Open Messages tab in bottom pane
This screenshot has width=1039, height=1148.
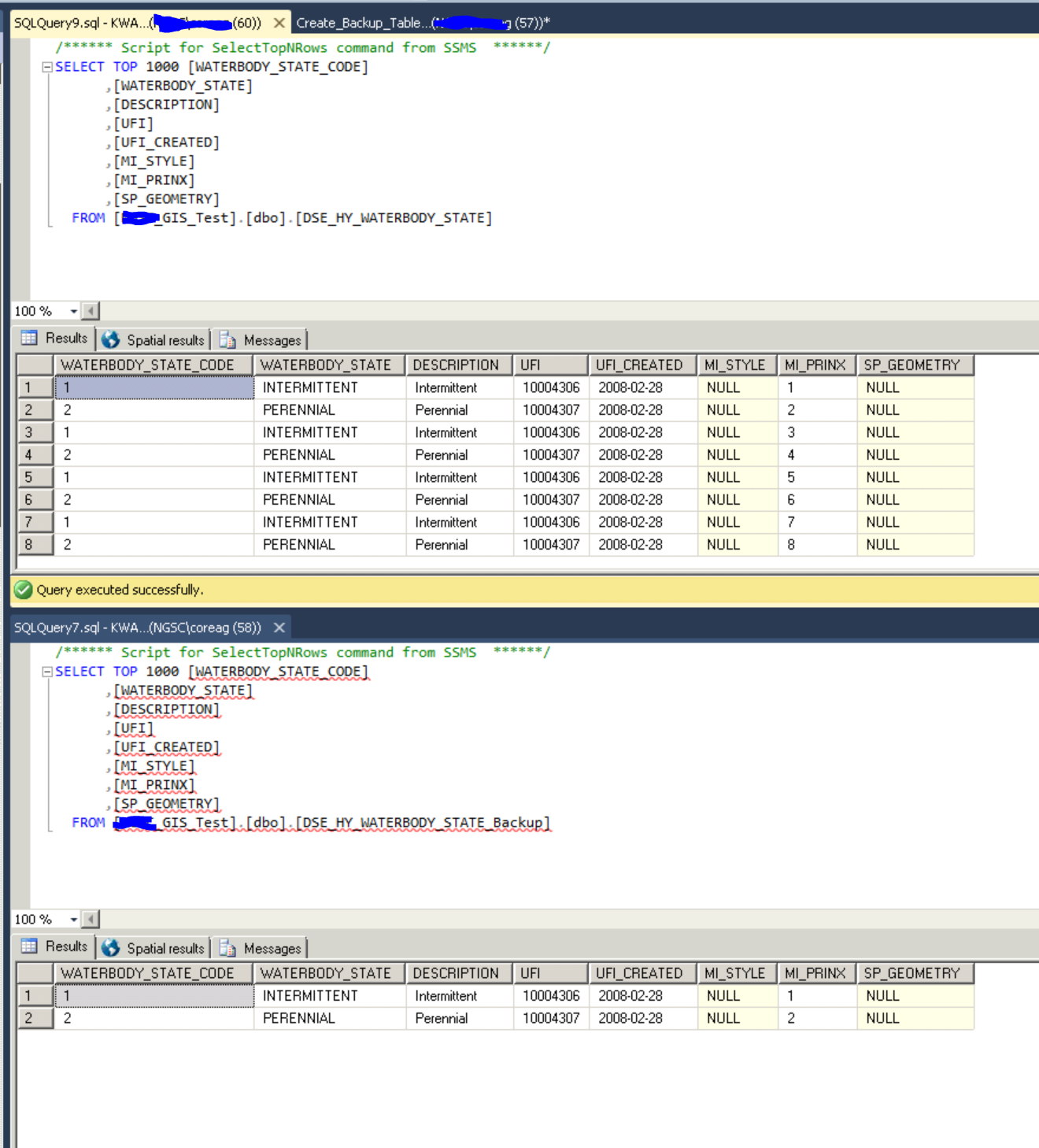[261, 948]
